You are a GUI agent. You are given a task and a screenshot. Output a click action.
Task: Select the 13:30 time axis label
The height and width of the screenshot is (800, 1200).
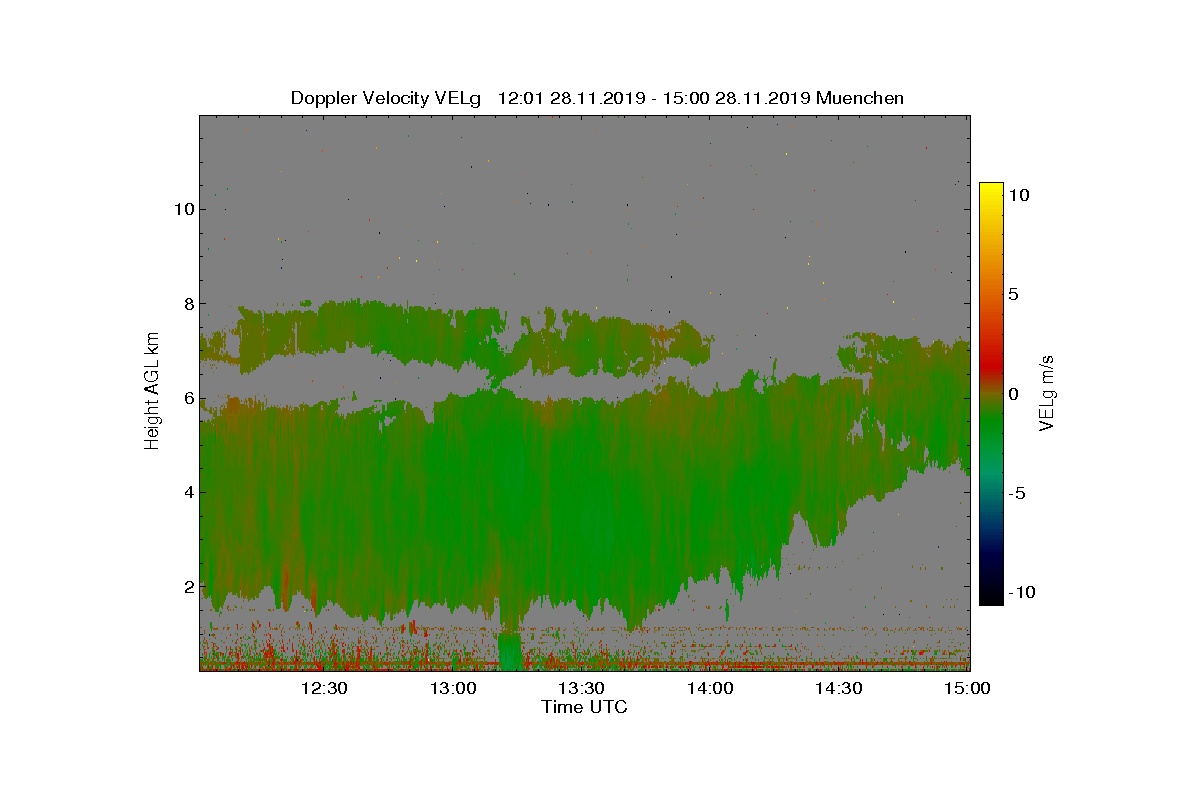point(581,688)
